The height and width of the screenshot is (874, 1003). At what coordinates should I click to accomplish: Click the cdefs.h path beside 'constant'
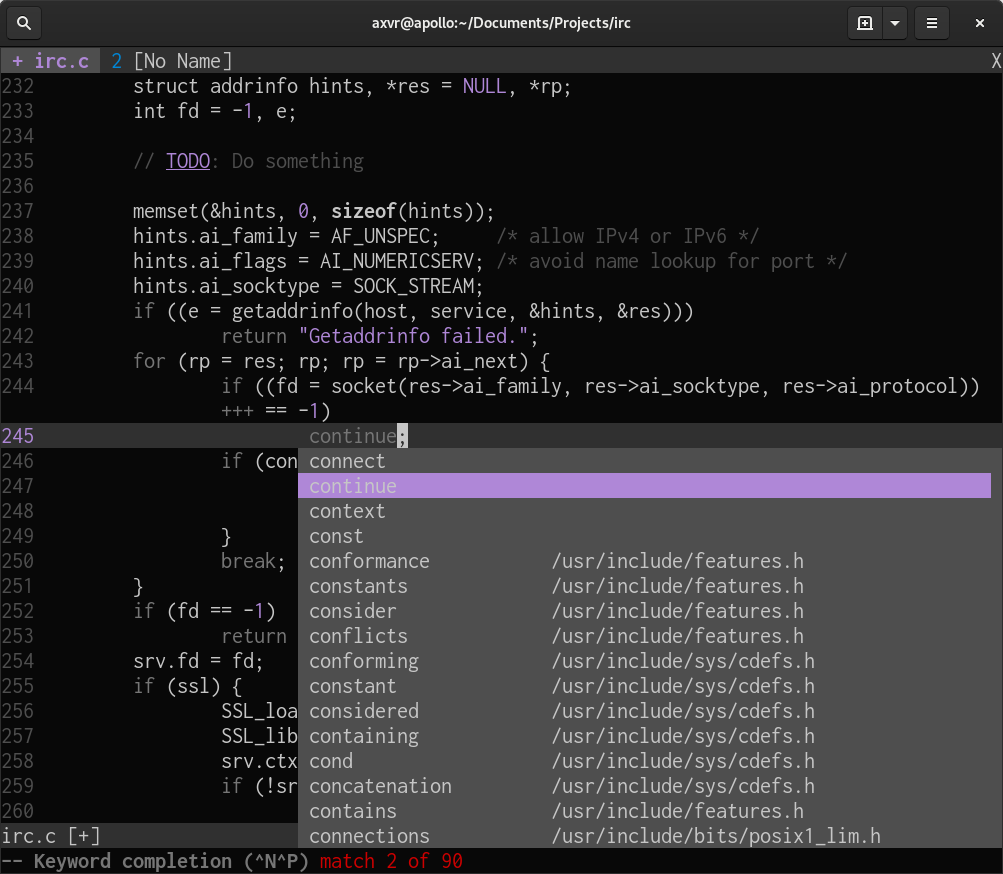click(683, 685)
